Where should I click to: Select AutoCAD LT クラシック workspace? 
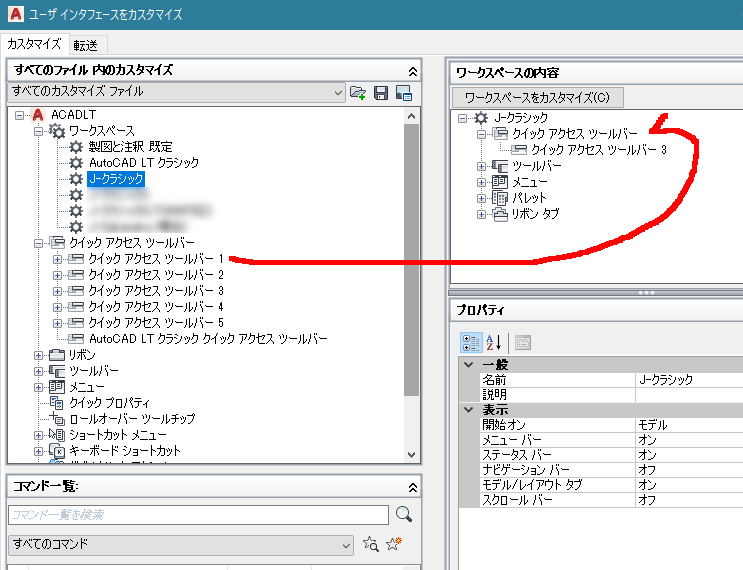tap(144, 163)
